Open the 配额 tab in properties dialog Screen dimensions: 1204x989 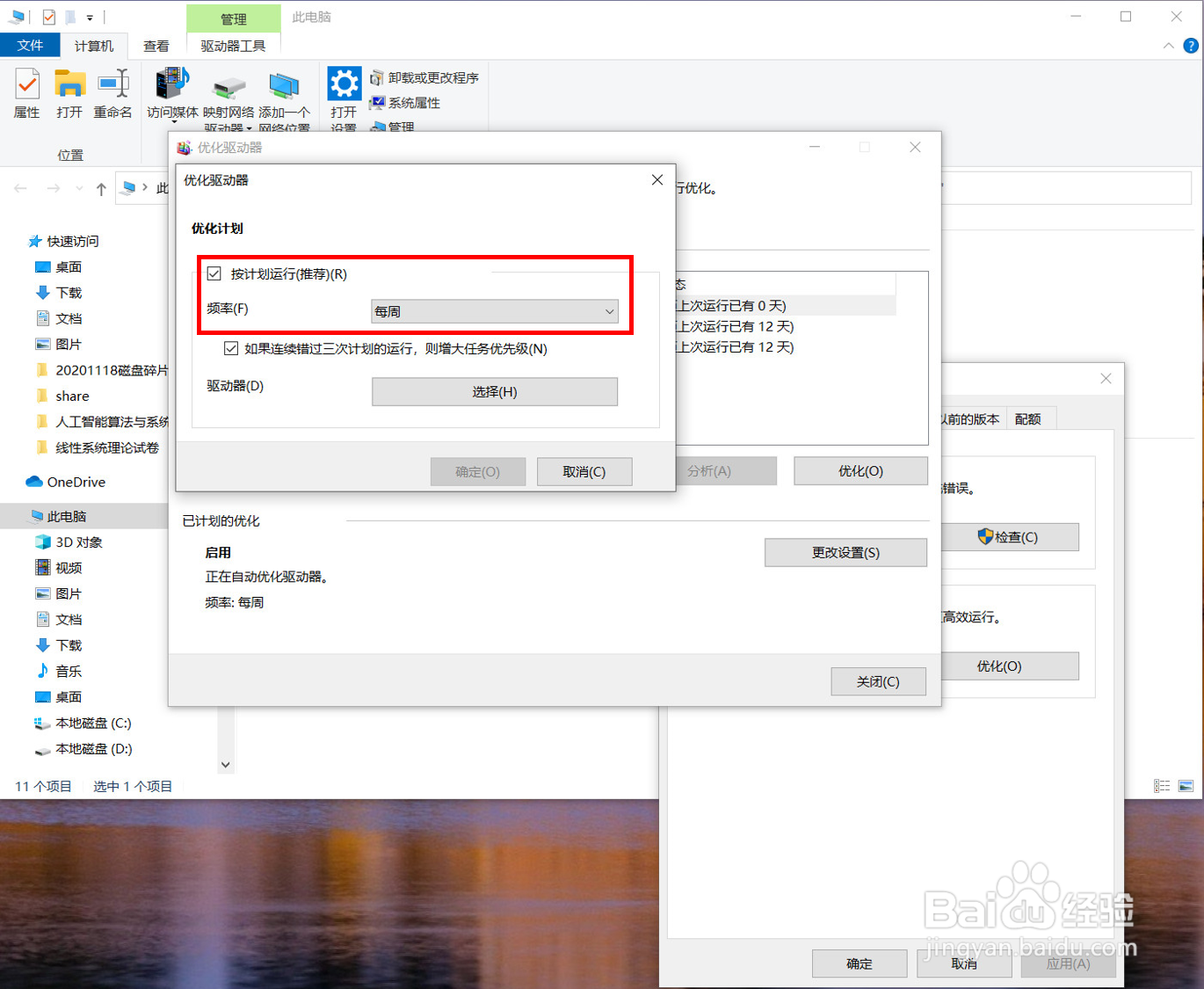(x=1027, y=418)
